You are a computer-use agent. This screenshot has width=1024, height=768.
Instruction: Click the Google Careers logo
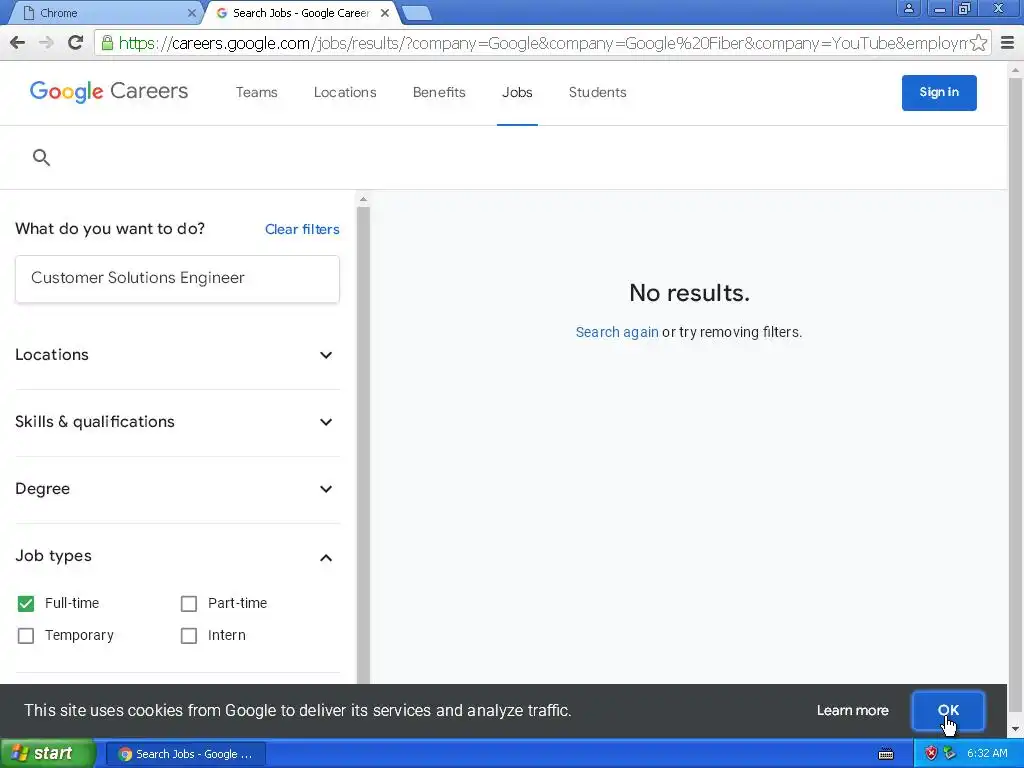click(x=108, y=91)
